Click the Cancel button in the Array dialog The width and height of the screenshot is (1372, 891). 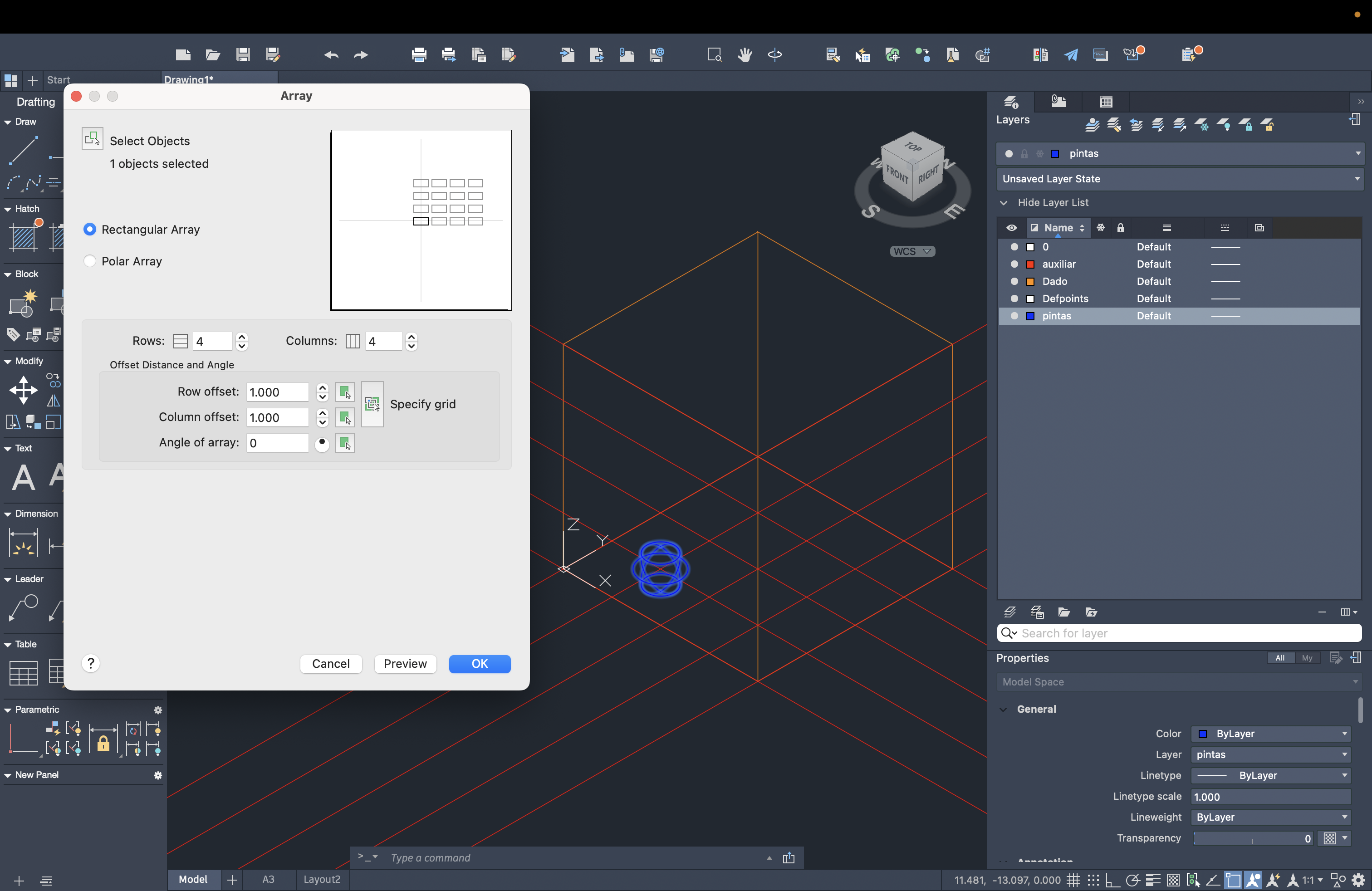click(331, 663)
